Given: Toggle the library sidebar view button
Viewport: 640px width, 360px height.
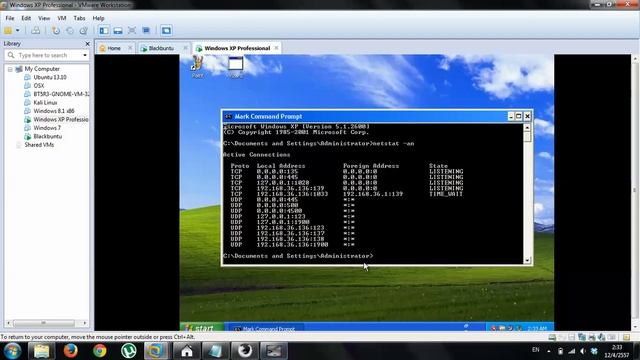Looking at the screenshot, I should [x=104, y=31].
